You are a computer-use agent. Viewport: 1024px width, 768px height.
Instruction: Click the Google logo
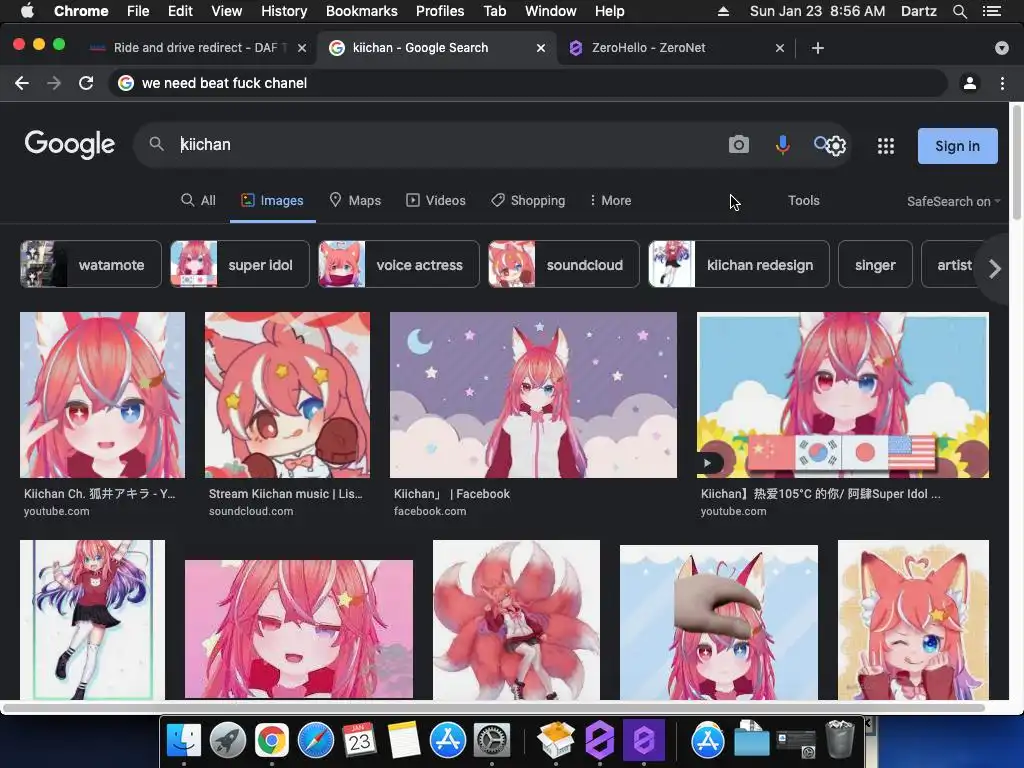pos(70,144)
